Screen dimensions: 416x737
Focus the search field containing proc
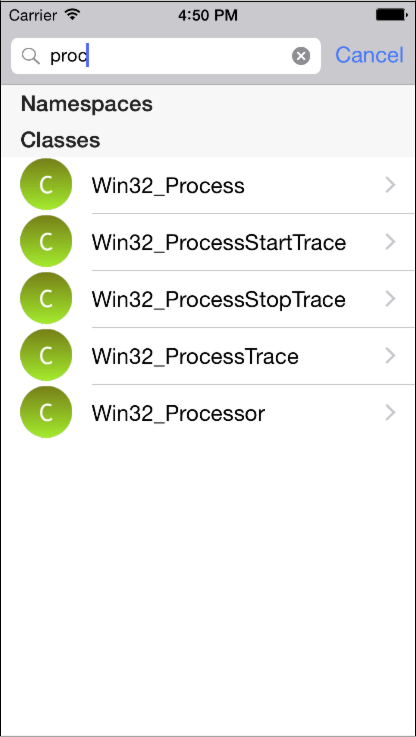click(166, 56)
